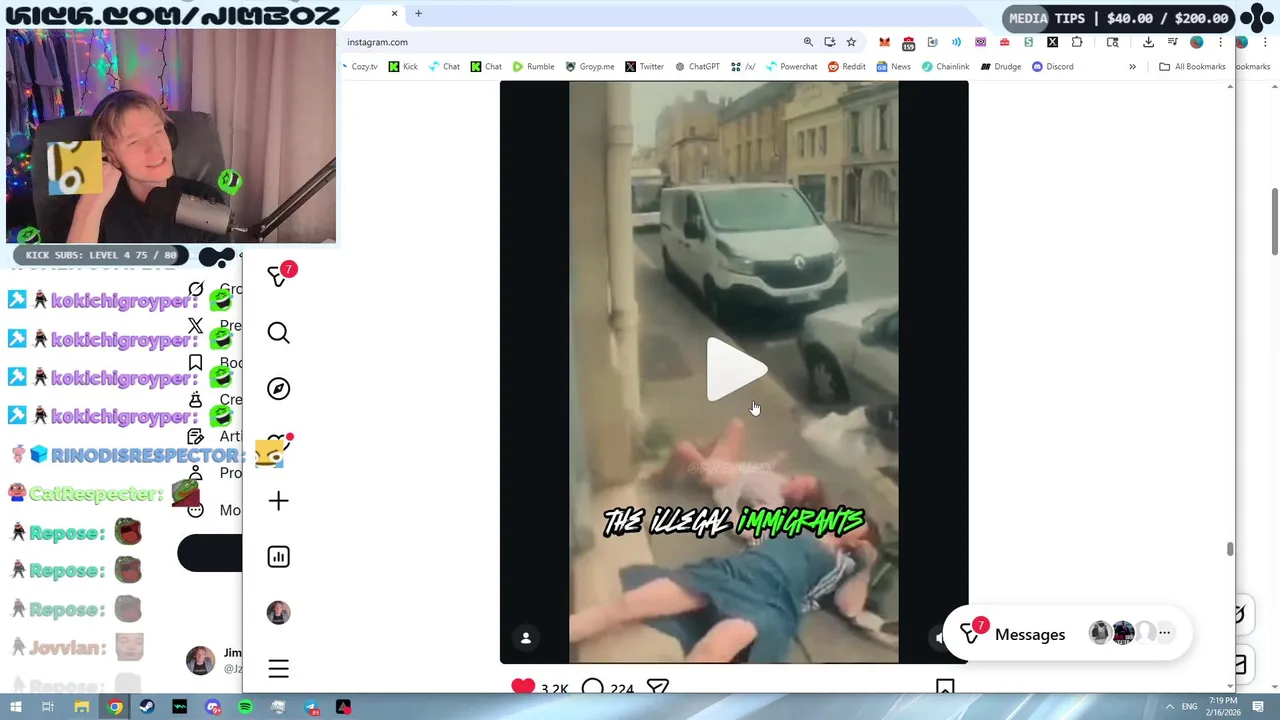Click the browser page vertical scrollbar thumb

coord(1230,550)
